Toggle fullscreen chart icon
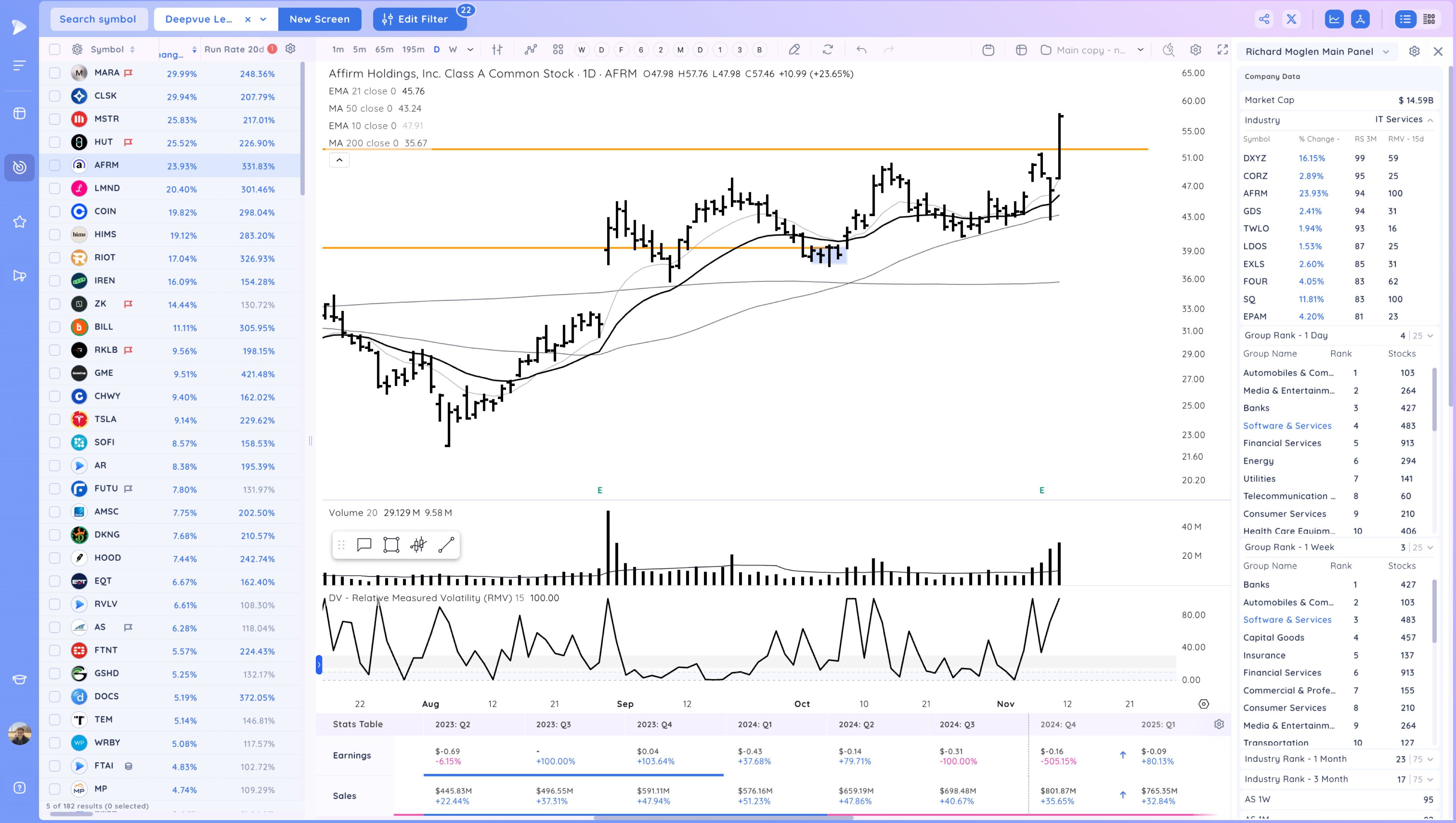Viewport: 1456px width, 823px height. click(x=1222, y=50)
